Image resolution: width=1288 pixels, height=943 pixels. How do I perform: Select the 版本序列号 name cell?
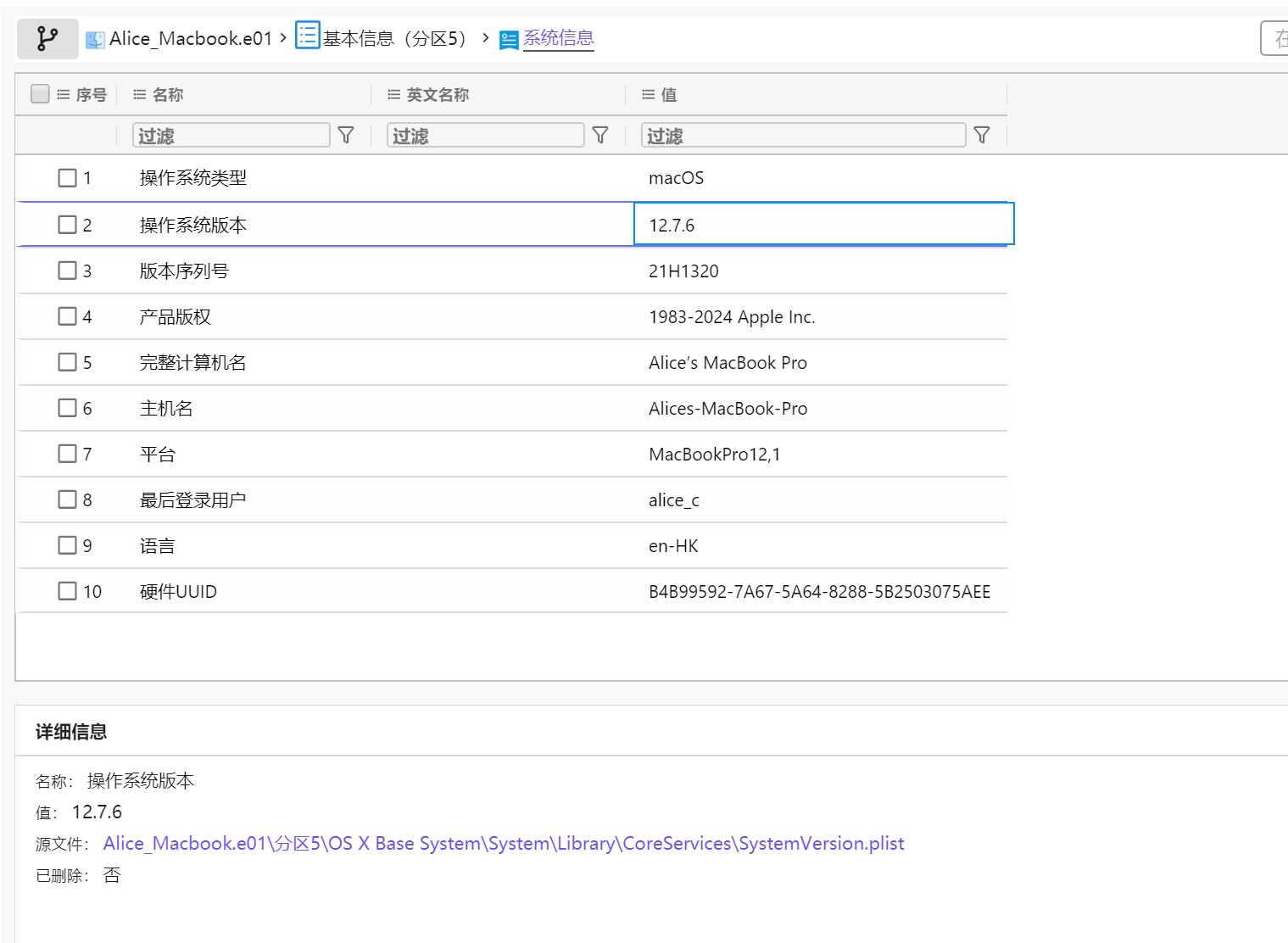coord(184,271)
